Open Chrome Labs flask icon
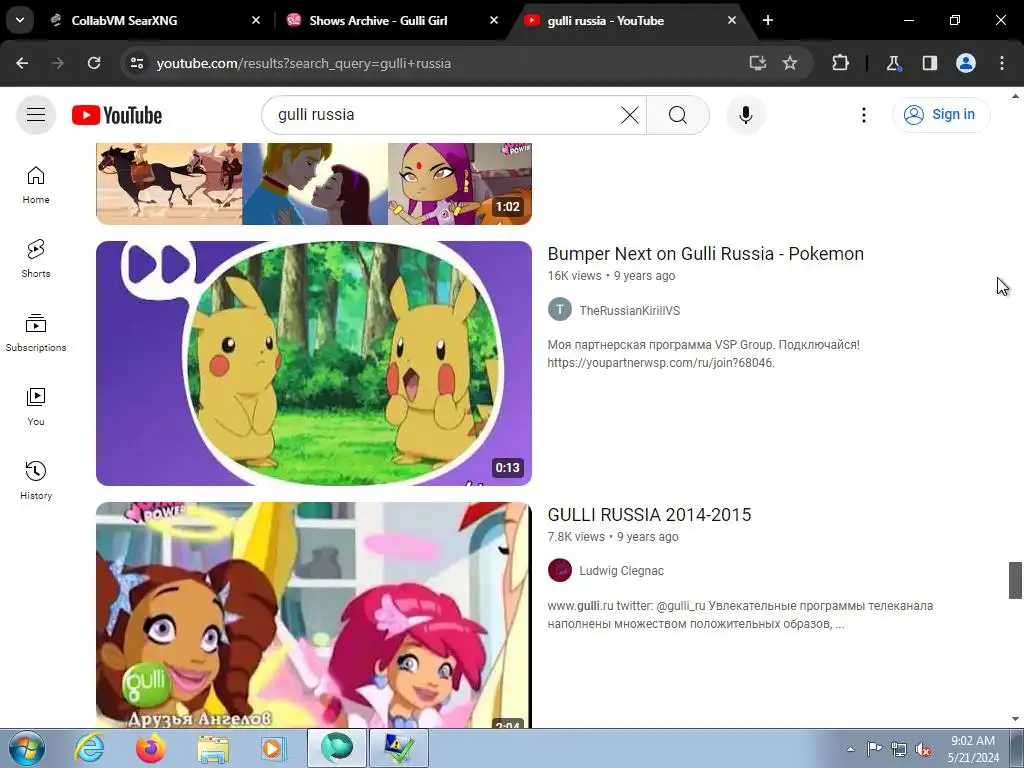Image resolution: width=1024 pixels, height=768 pixels. (893, 63)
